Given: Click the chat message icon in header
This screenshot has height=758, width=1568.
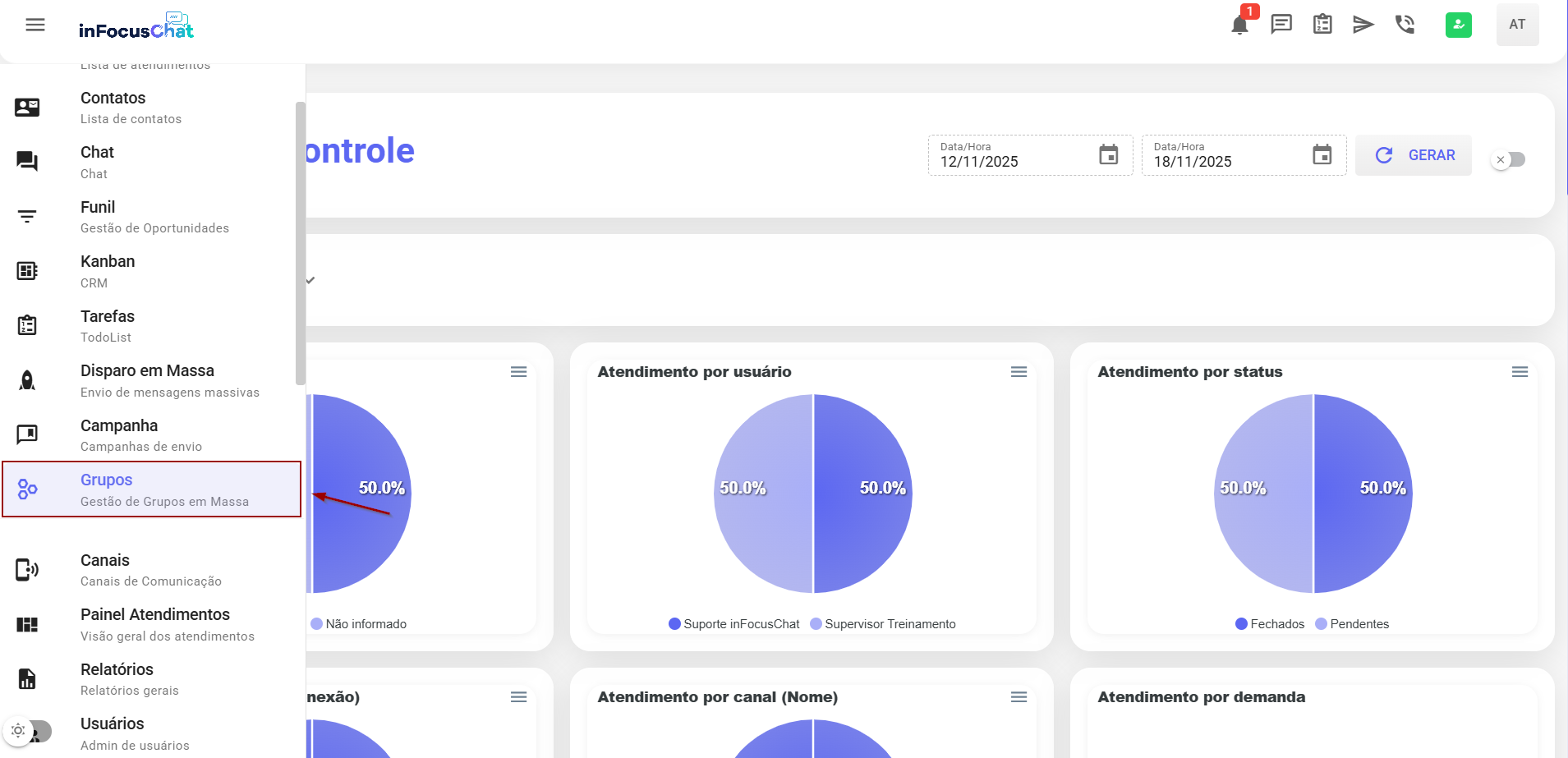Looking at the screenshot, I should click(x=1281, y=25).
